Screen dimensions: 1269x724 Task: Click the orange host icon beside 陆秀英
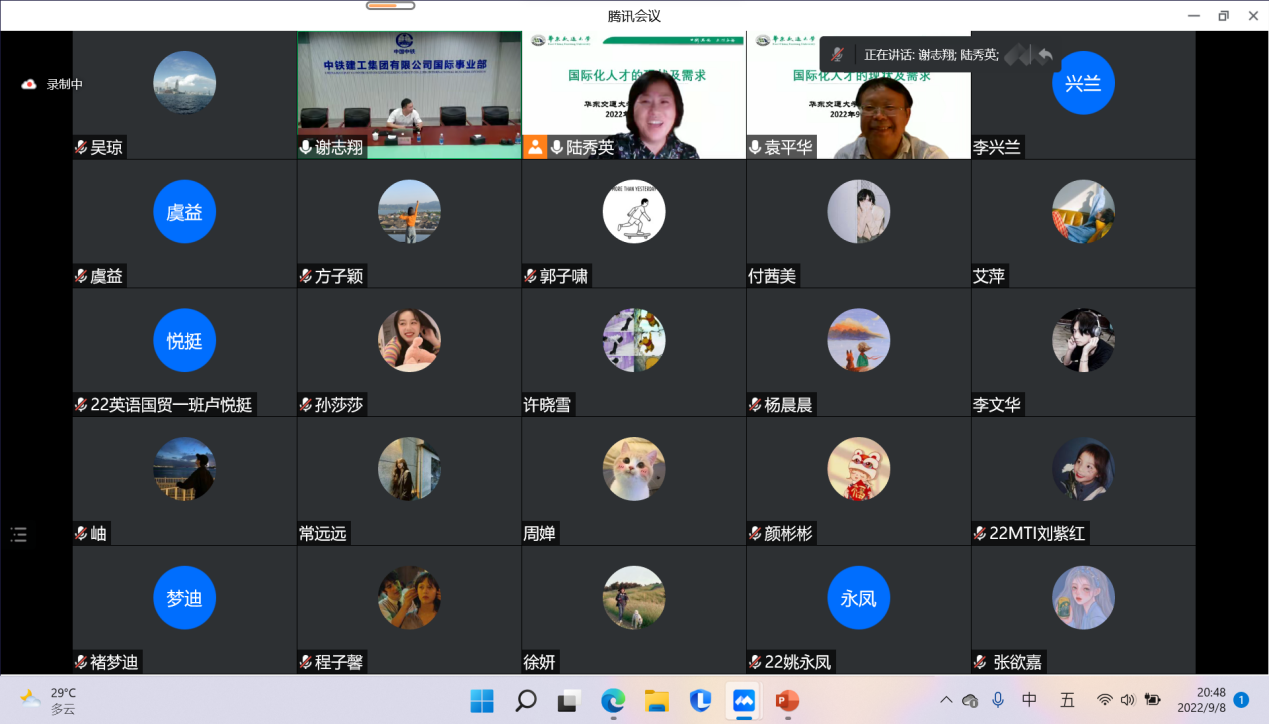536,148
